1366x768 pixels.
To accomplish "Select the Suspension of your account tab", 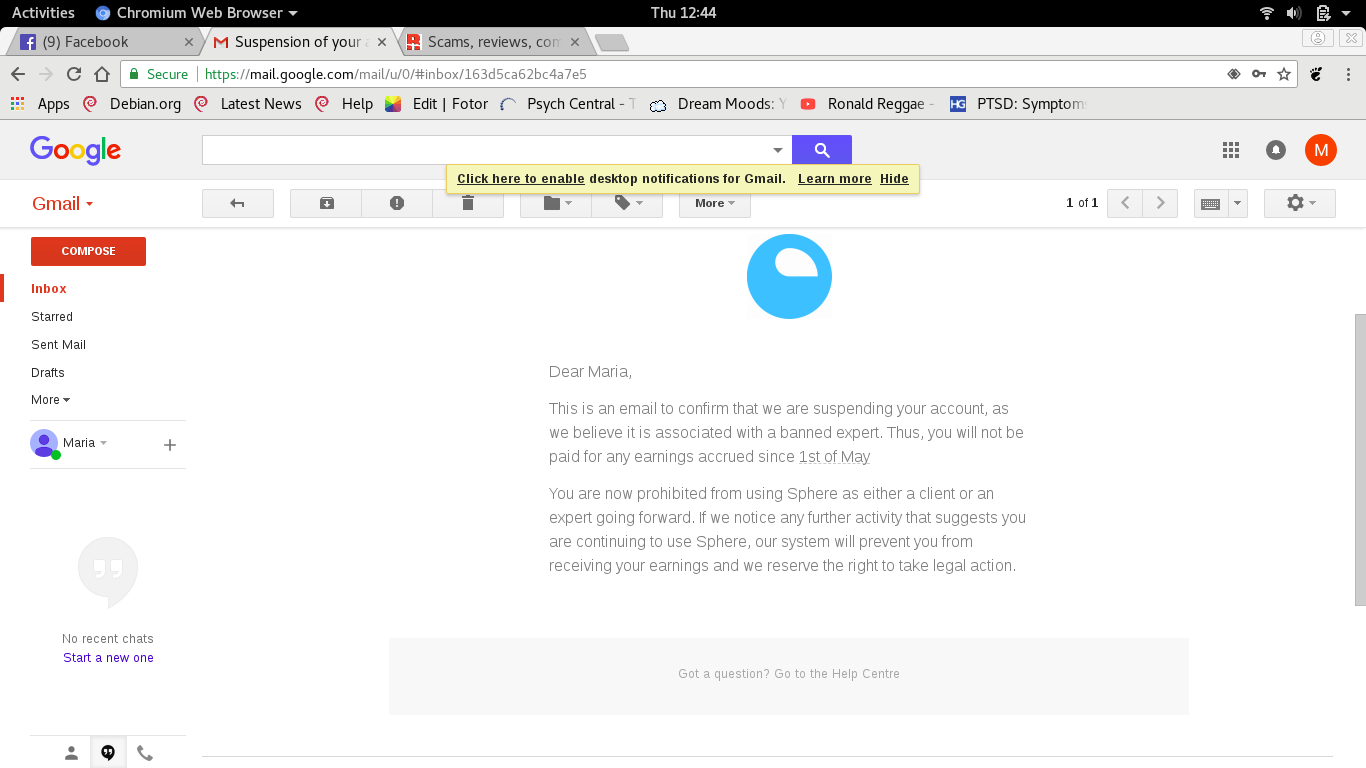I will [300, 42].
